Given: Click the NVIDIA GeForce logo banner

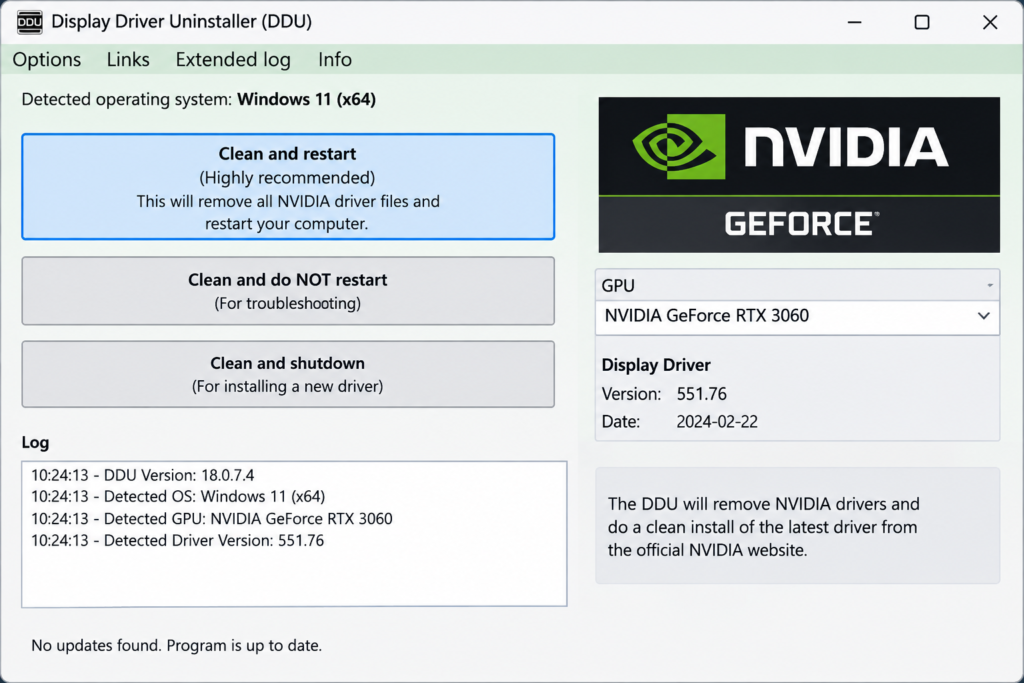Looking at the screenshot, I should [799, 175].
